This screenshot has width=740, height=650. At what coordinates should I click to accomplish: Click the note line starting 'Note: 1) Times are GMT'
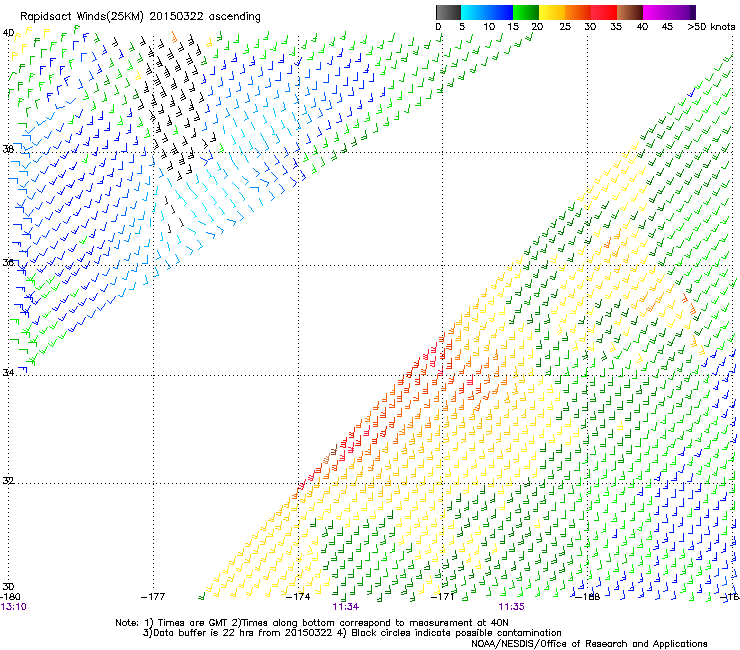coord(312,623)
